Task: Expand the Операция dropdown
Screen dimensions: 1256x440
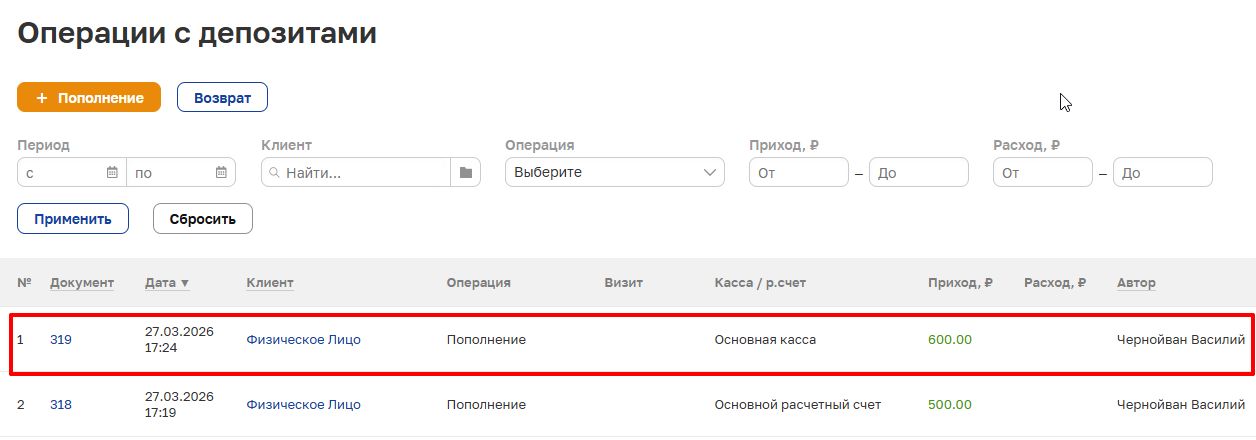Action: (x=614, y=172)
